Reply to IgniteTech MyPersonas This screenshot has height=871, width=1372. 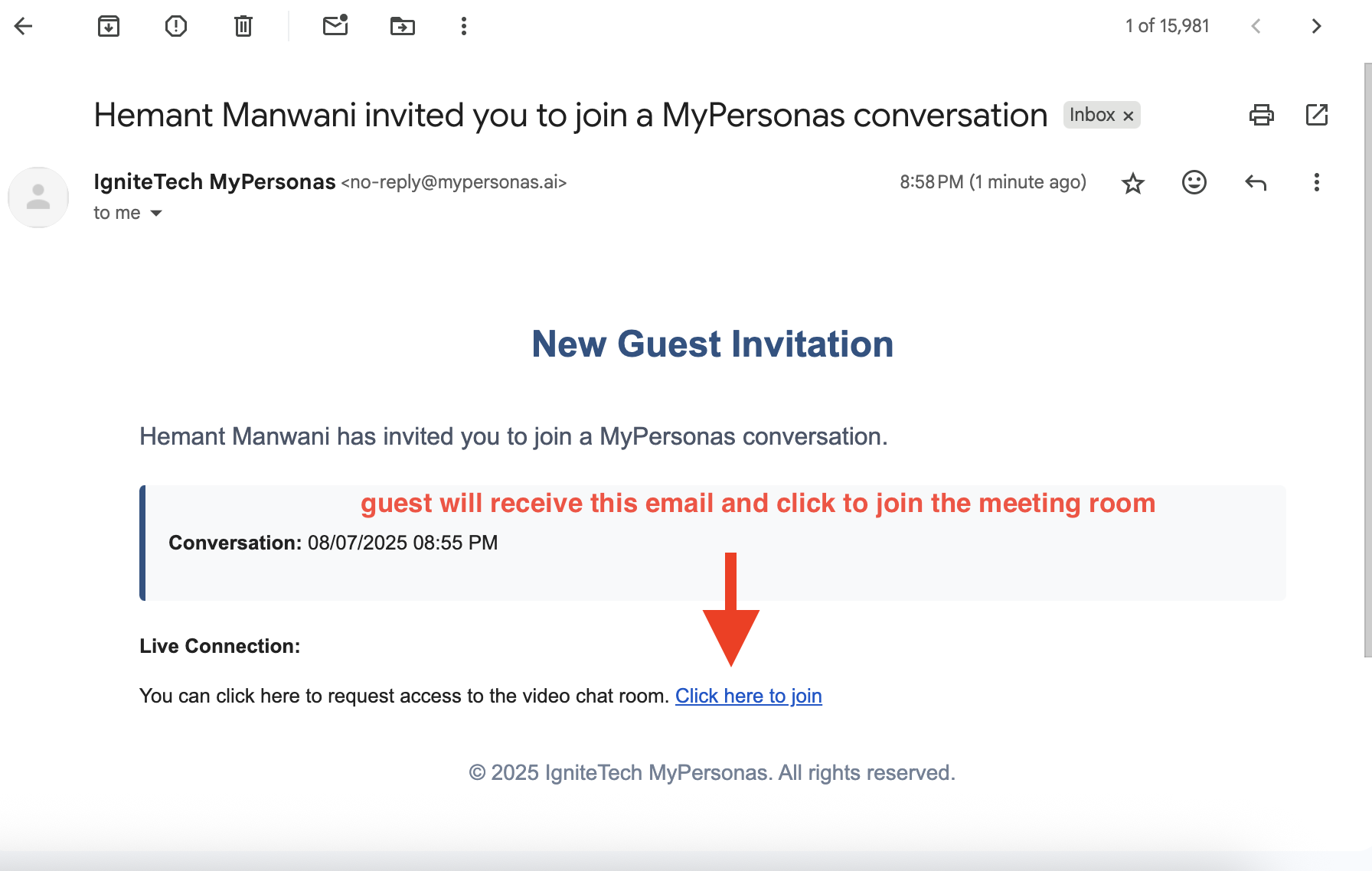(1256, 182)
